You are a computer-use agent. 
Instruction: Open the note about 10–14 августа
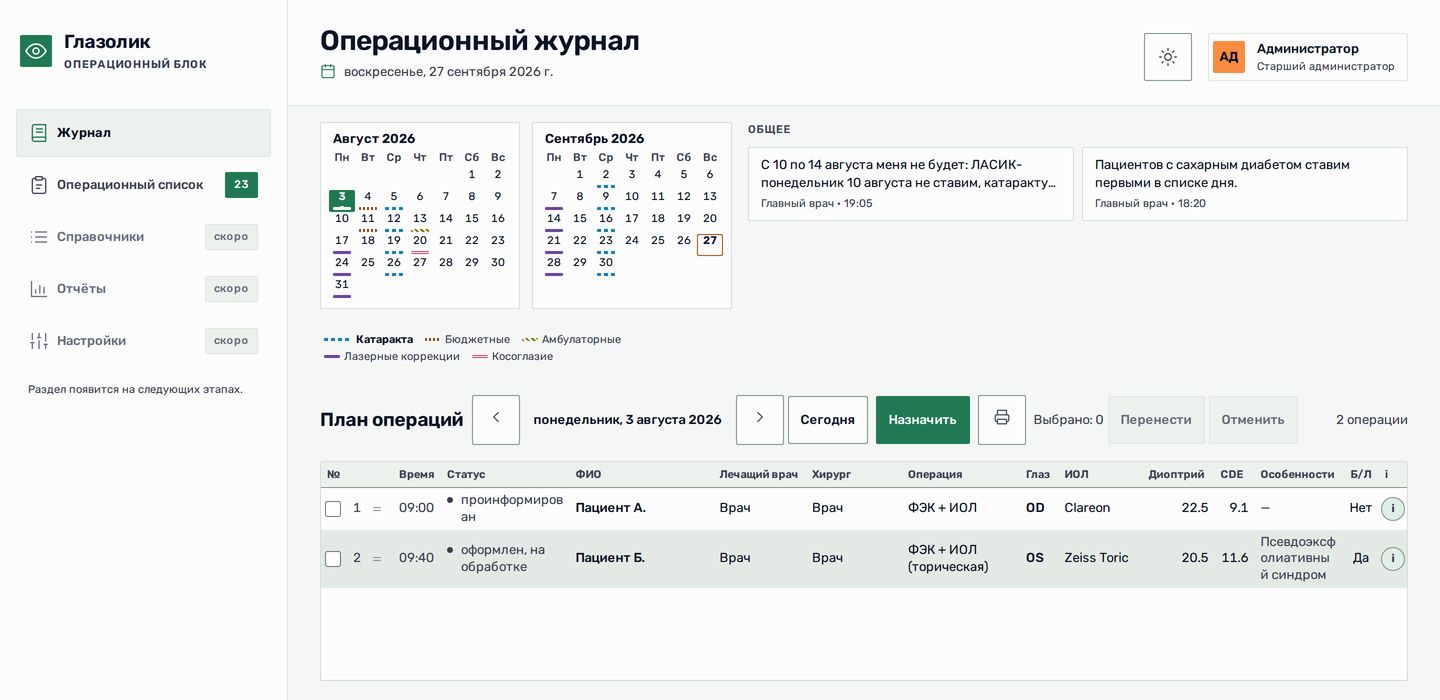point(911,184)
